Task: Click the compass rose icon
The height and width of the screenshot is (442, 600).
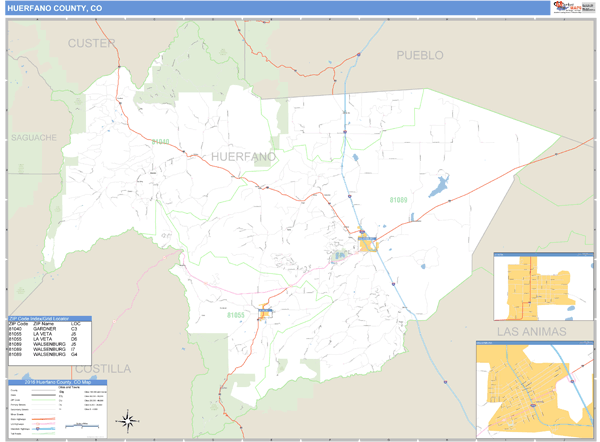Action: pos(128,421)
